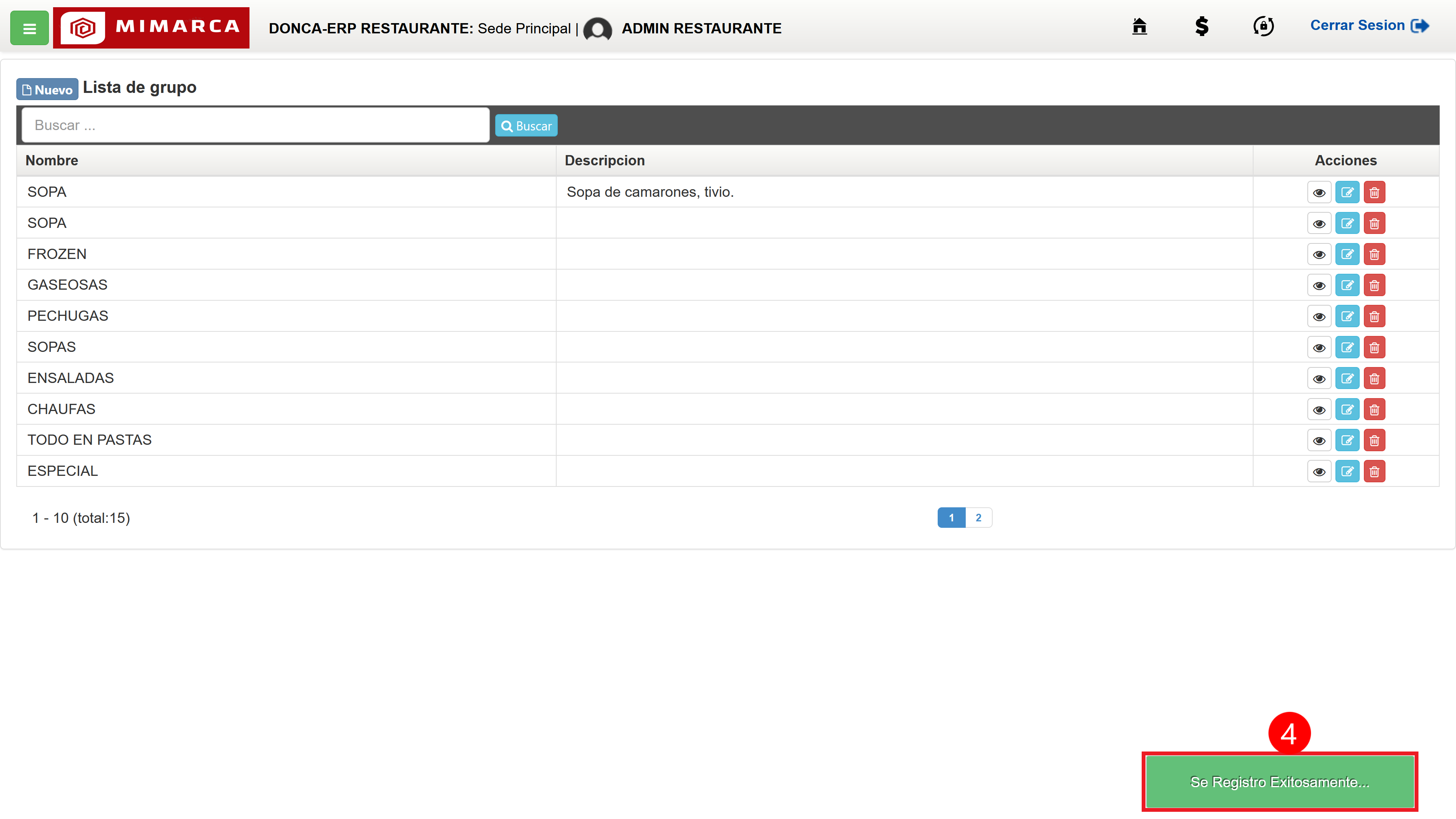View the CHAUFAS group details
The height and width of the screenshot is (819, 1456).
(1319, 410)
